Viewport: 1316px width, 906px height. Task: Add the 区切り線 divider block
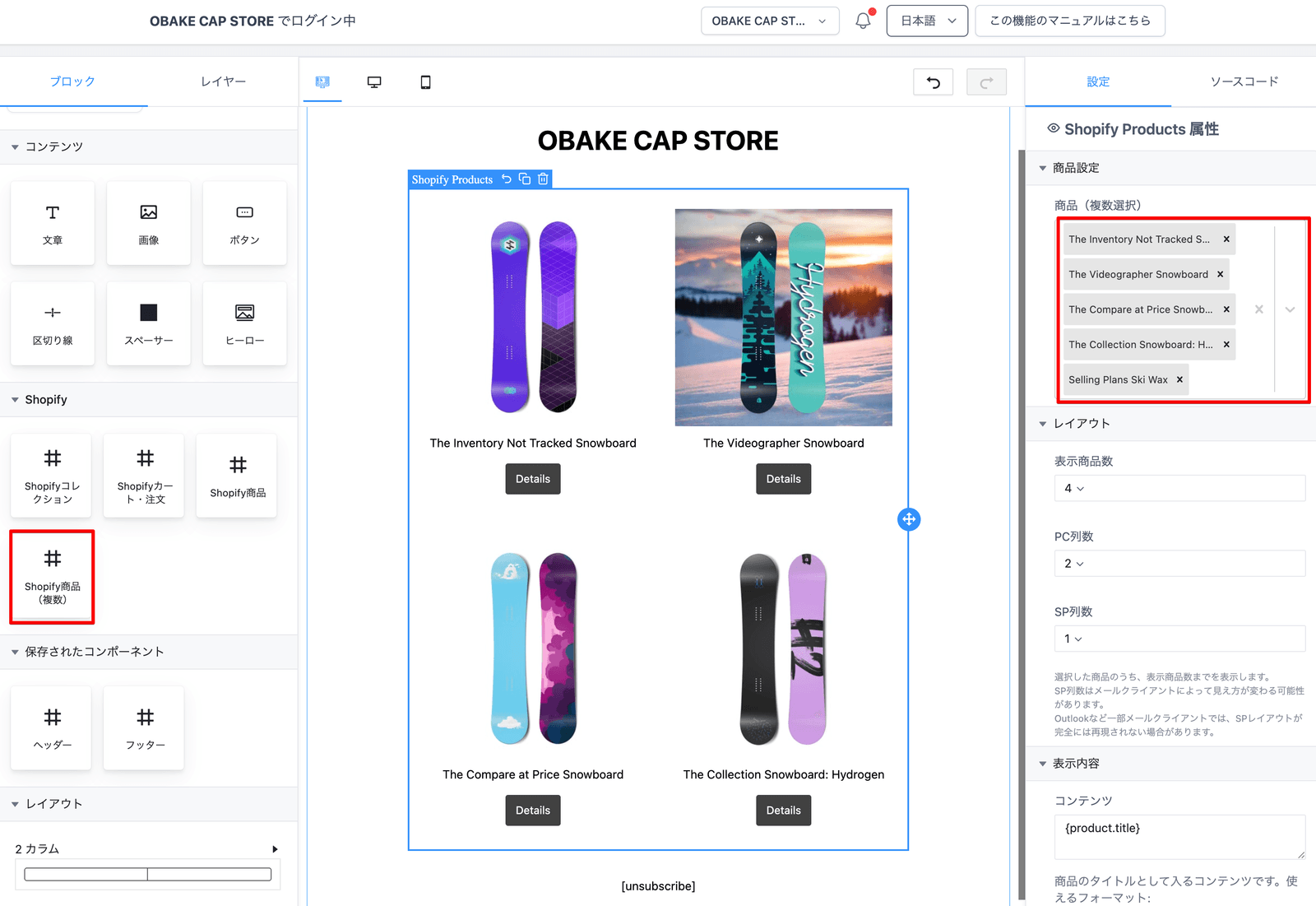coord(53,323)
